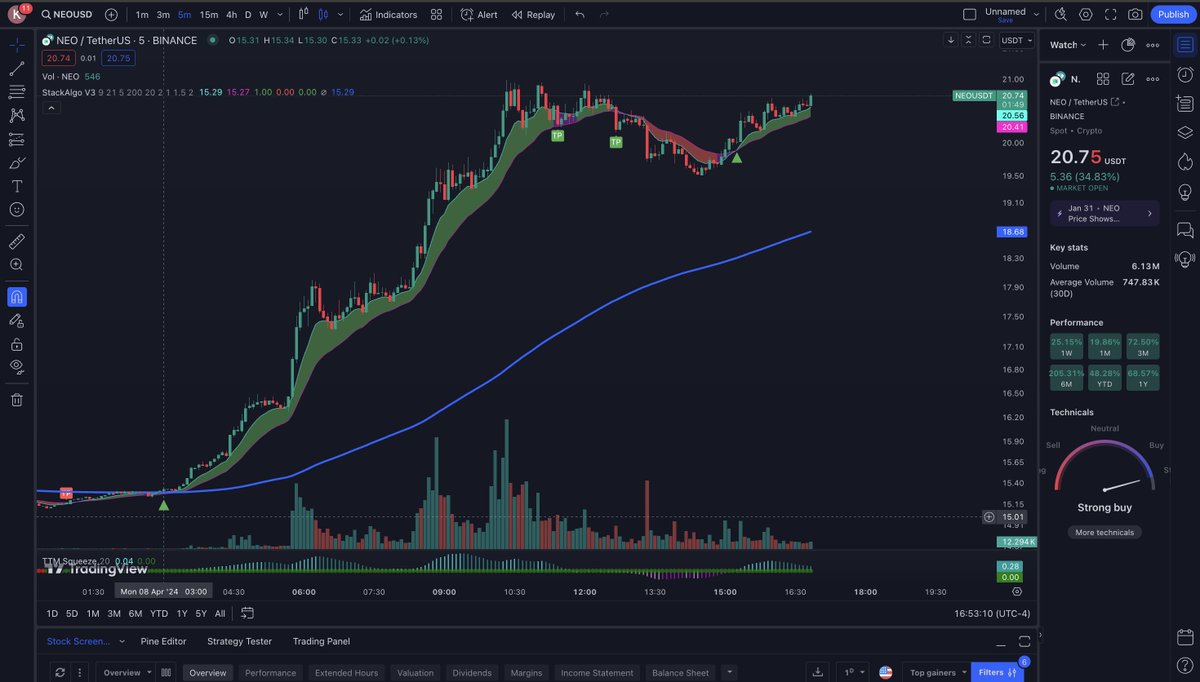Select the brush drawing tool
The width and height of the screenshot is (1200, 682).
pyautogui.click(x=17, y=163)
